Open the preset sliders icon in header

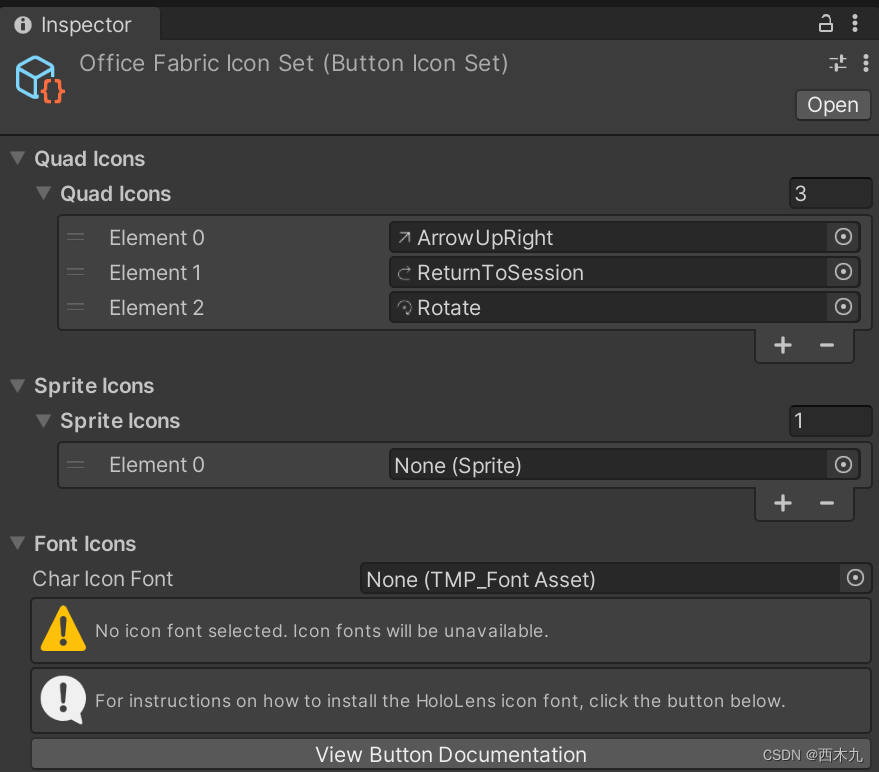(x=838, y=63)
